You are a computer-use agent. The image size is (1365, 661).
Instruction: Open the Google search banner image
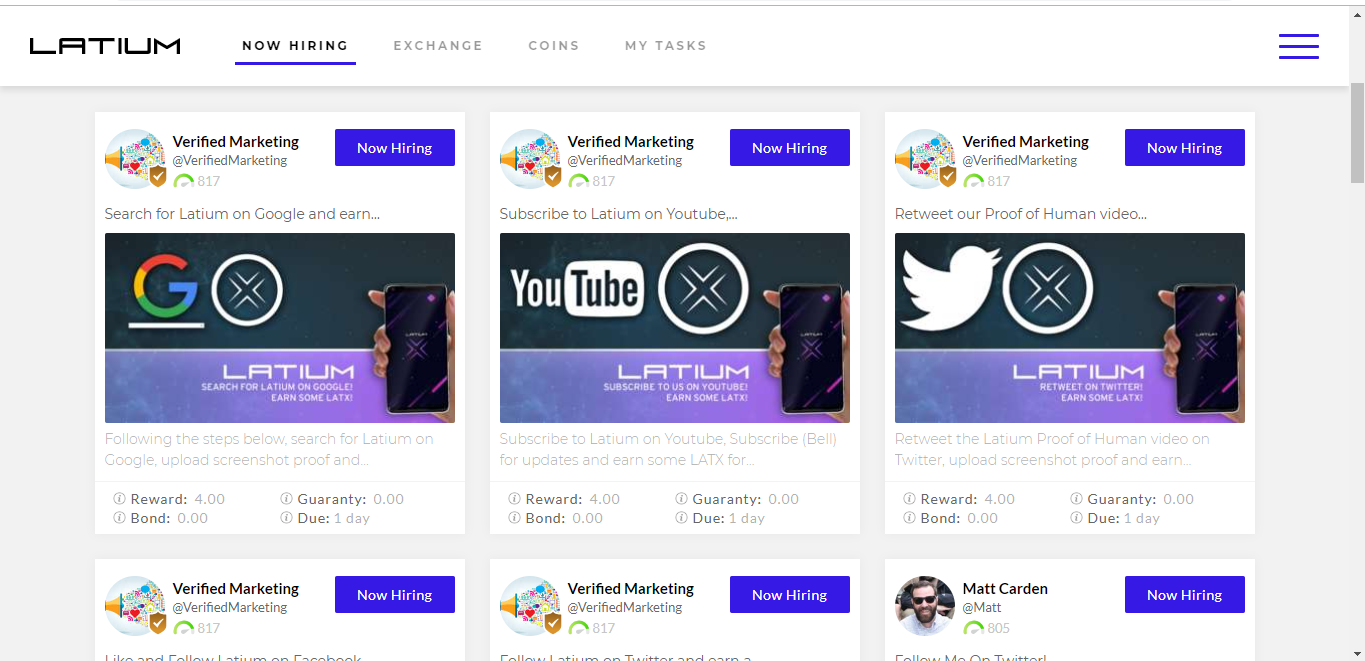[x=280, y=328]
